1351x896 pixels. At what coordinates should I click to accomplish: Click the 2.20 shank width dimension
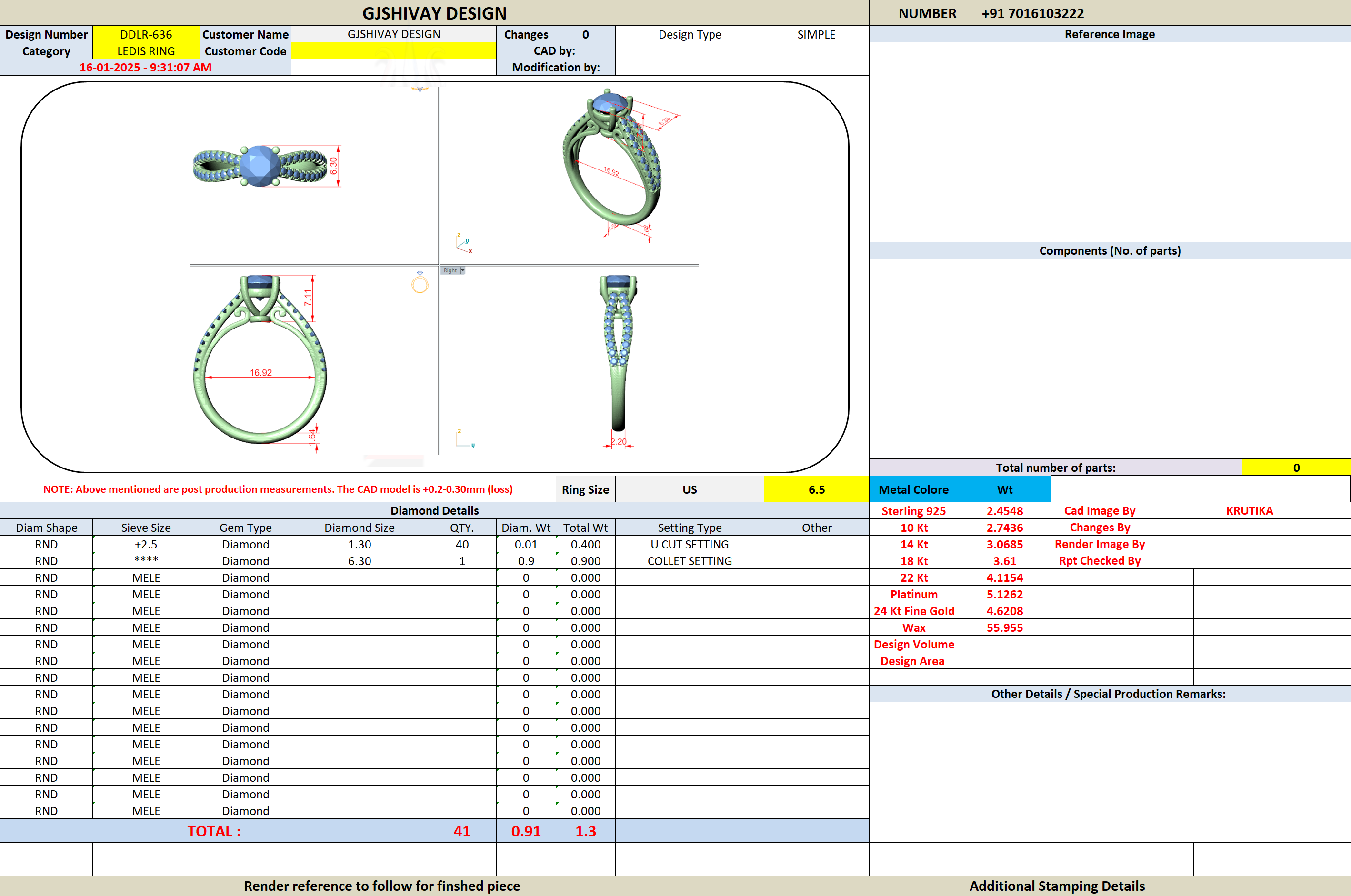tap(618, 441)
